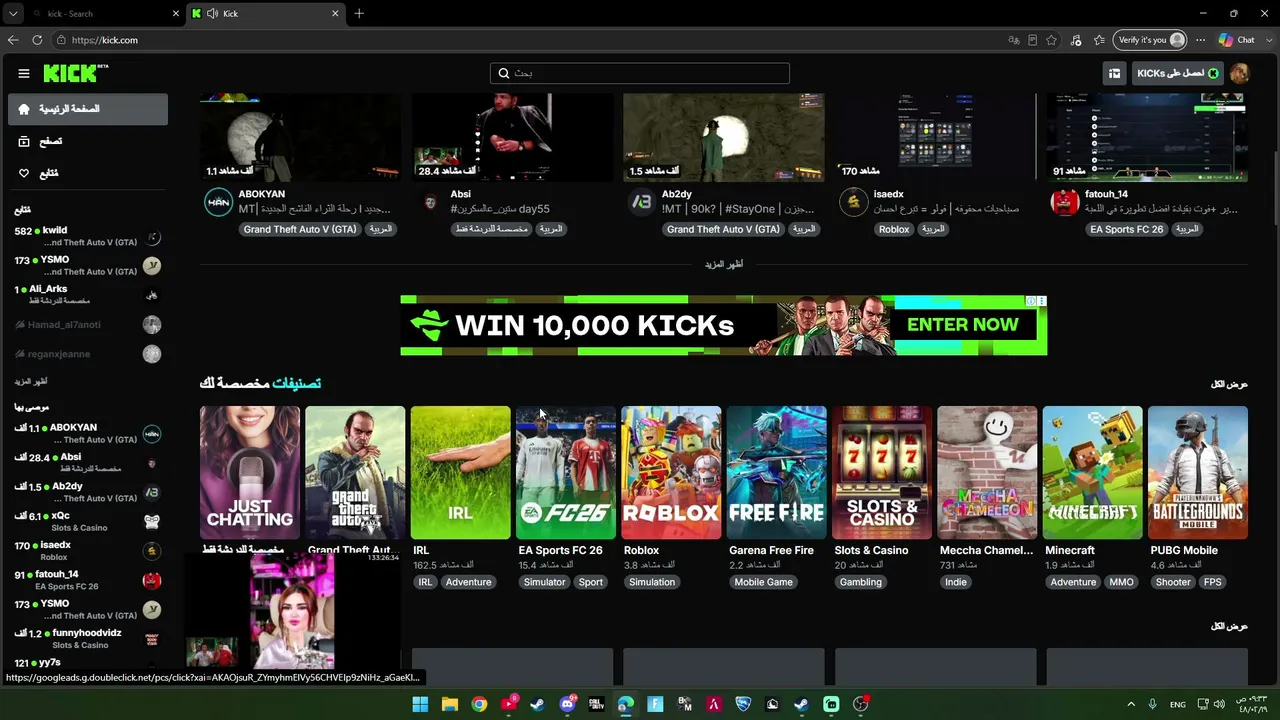
Task: Expand Show More under followed channels
Action: point(31,381)
